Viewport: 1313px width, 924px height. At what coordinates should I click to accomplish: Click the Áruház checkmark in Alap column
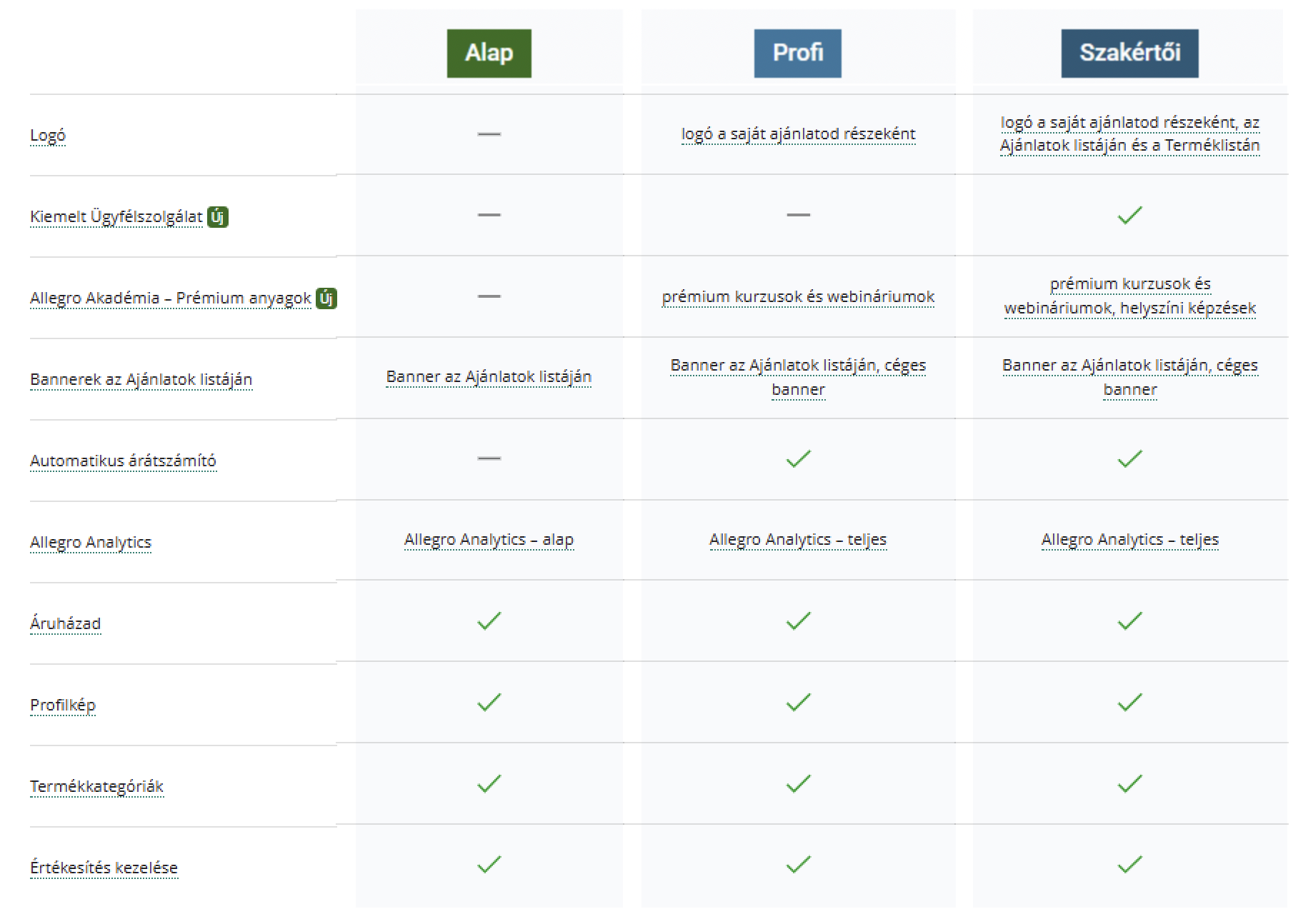[489, 621]
